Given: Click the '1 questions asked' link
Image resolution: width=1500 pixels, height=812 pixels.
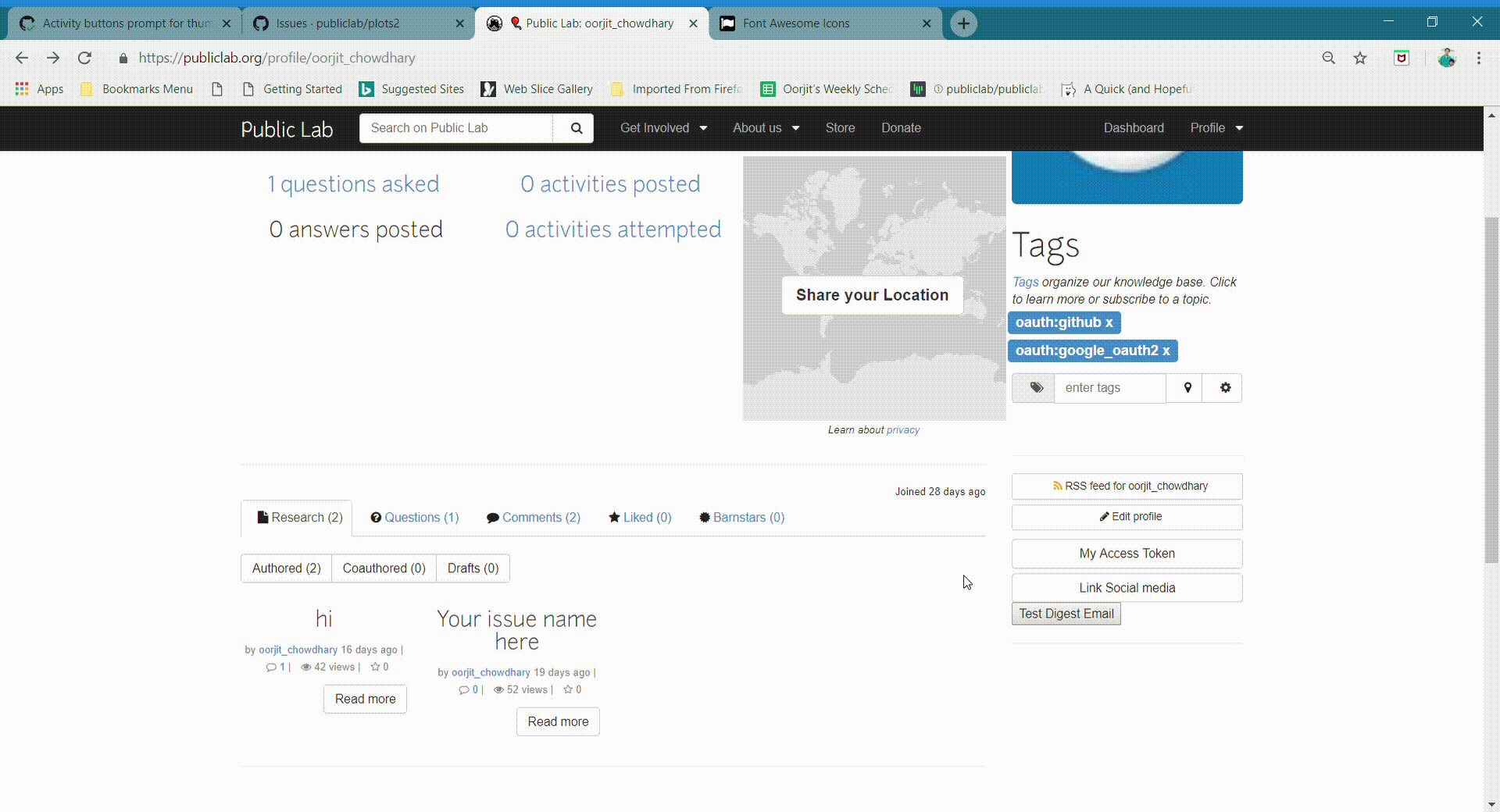Looking at the screenshot, I should tap(353, 184).
